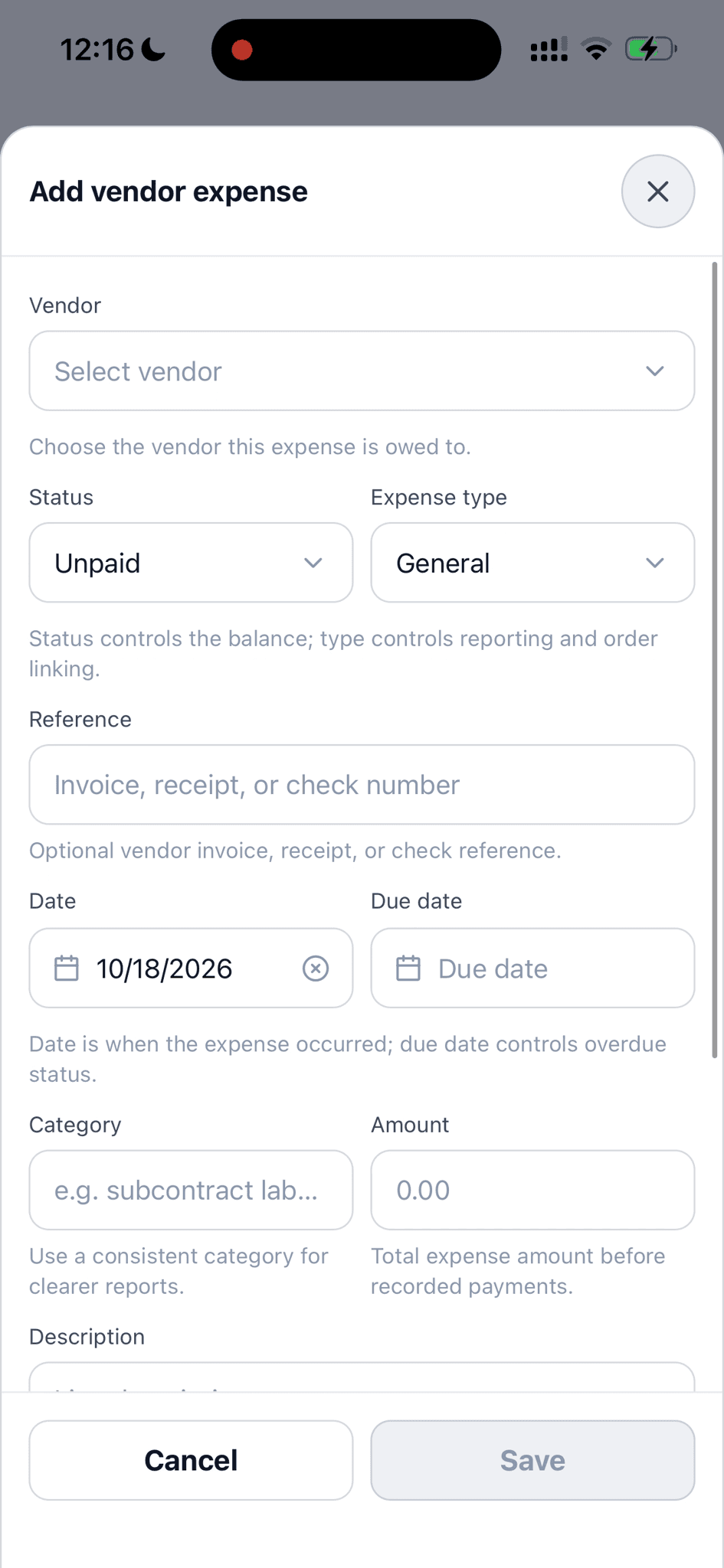Click the form's vertical scrollbar
Viewport: 724px width, 1568px height.
[x=714, y=660]
